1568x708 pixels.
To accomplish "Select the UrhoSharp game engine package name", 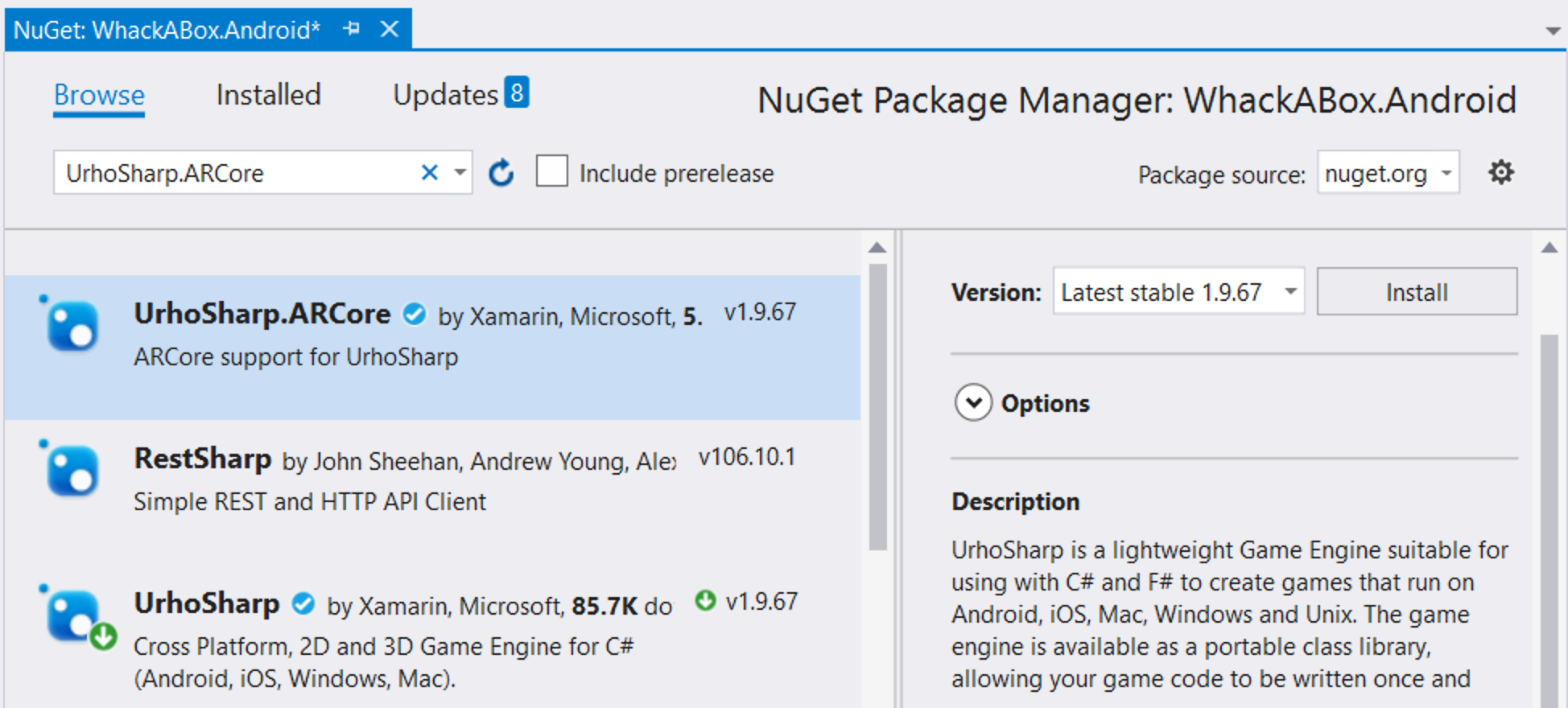I will [x=206, y=603].
